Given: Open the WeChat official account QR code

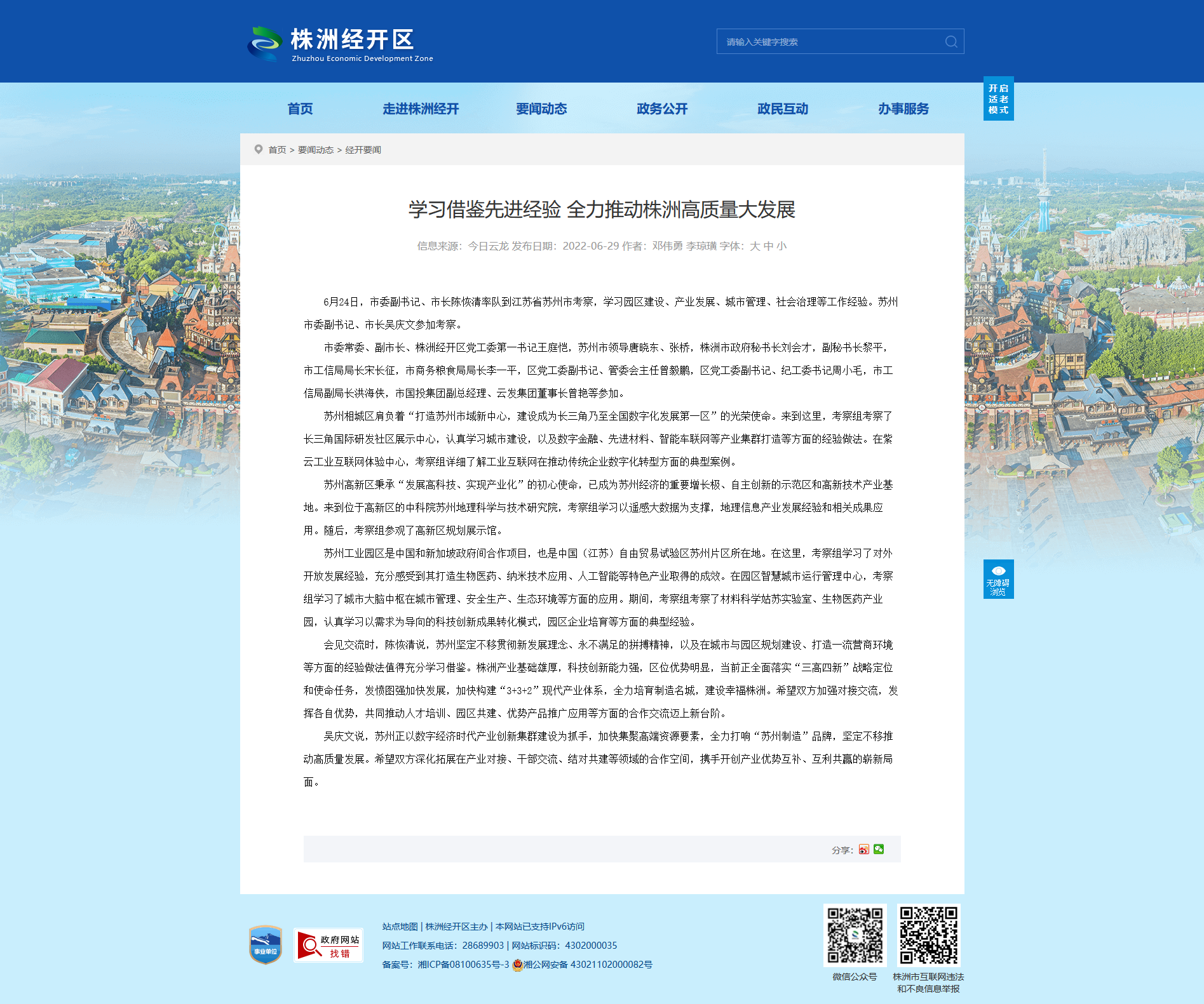Looking at the screenshot, I should (x=855, y=935).
